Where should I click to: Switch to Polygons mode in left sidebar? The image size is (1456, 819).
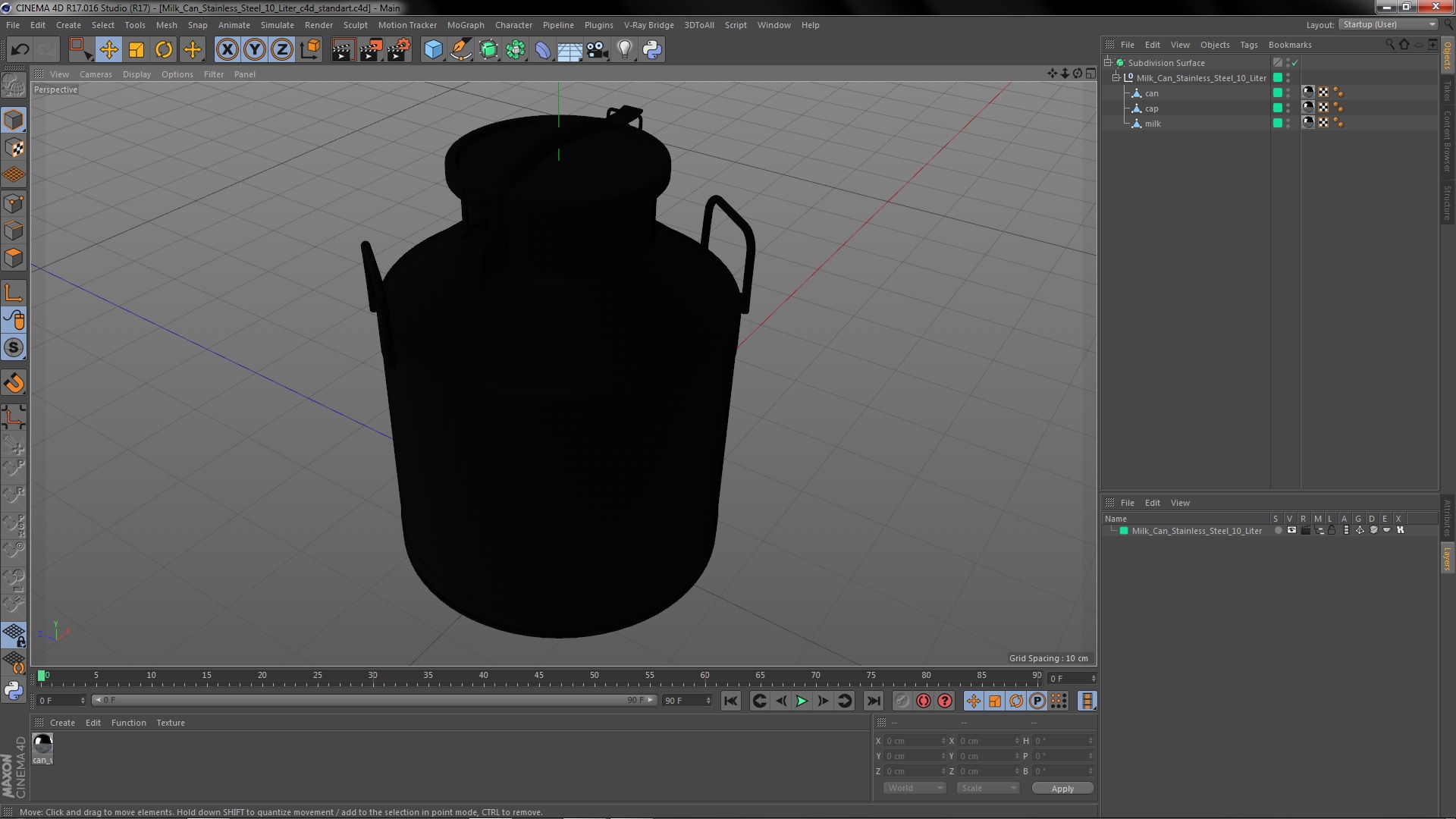pos(14,258)
